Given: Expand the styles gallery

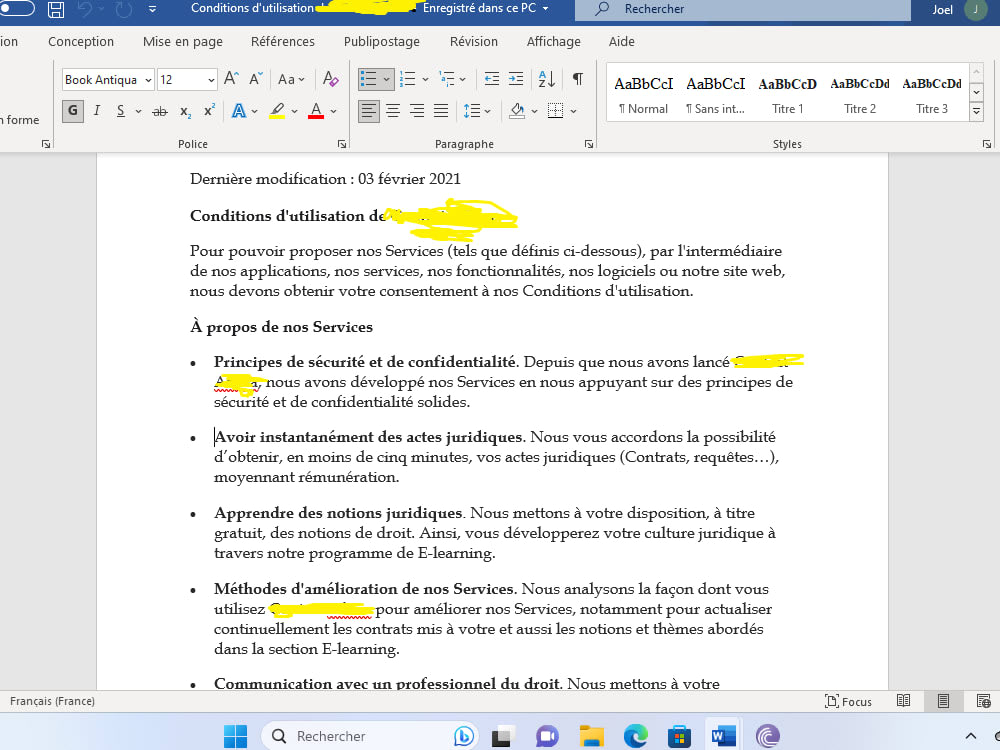Looking at the screenshot, I should [976, 112].
